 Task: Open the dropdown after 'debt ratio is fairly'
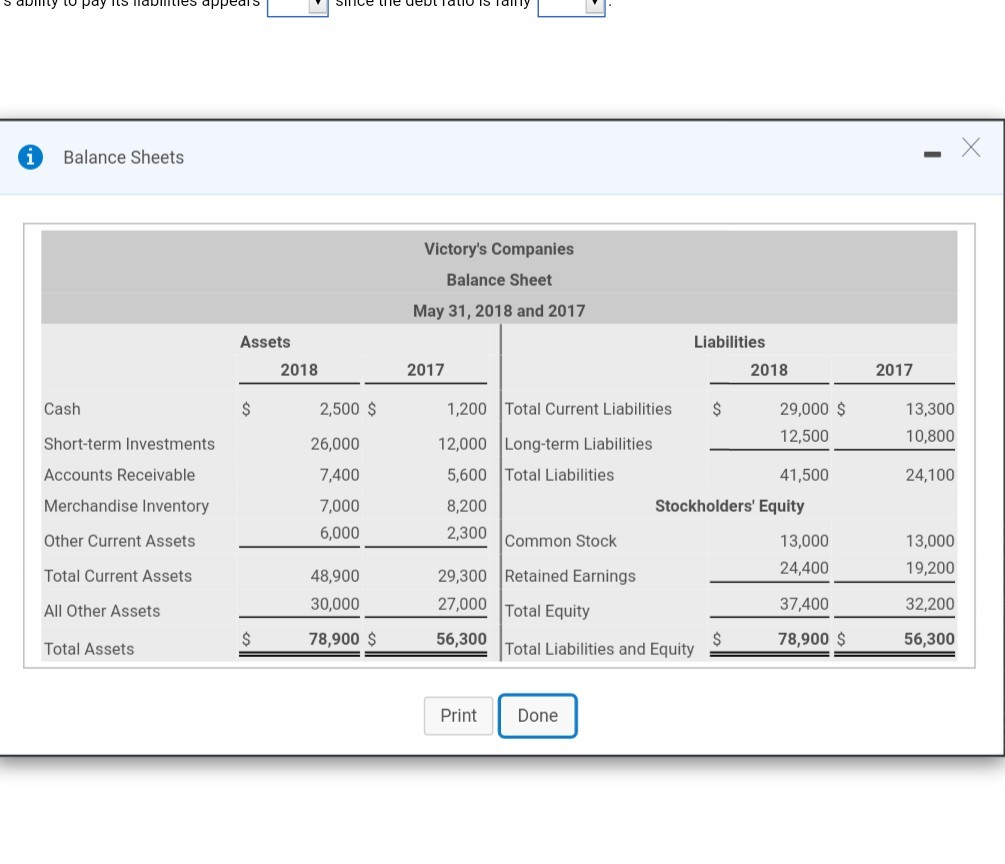[571, 6]
